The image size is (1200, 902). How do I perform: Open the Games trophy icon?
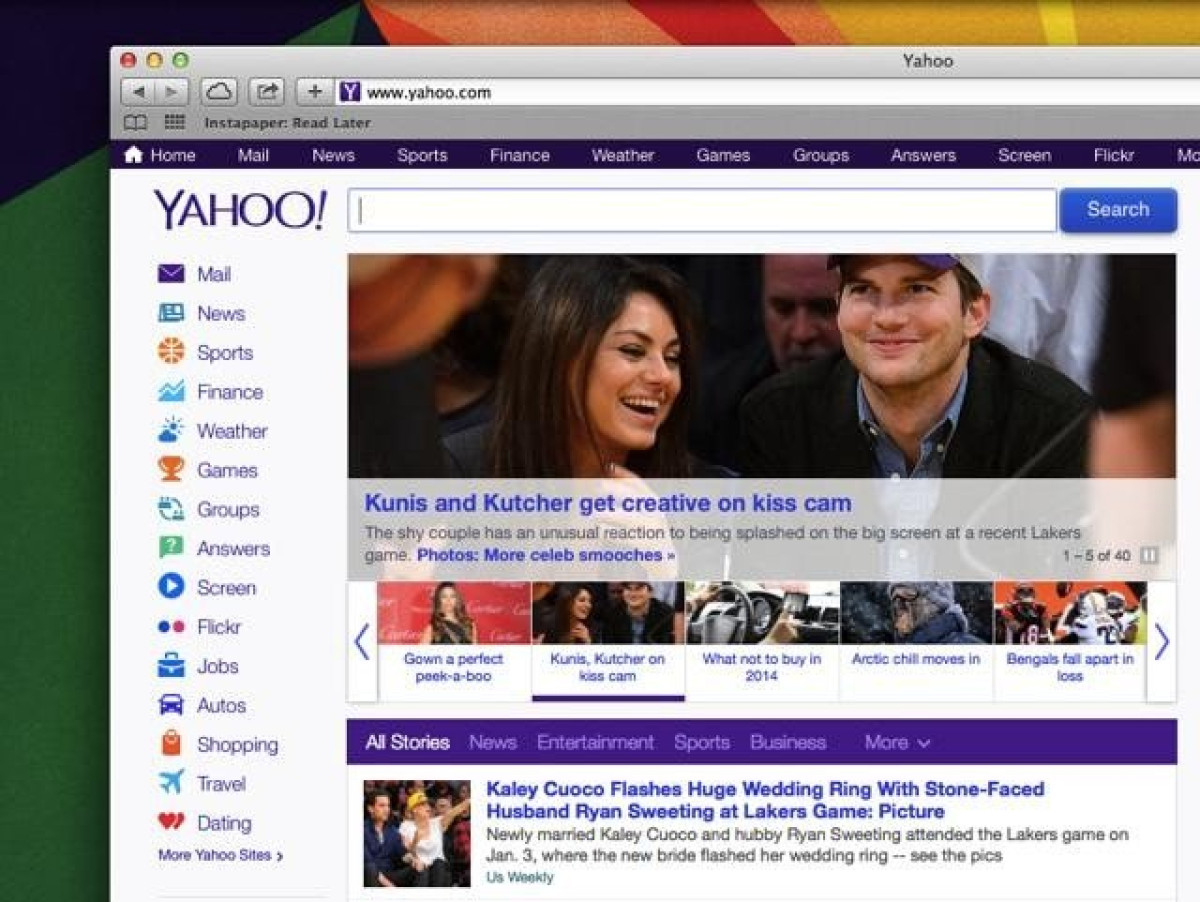[171, 469]
